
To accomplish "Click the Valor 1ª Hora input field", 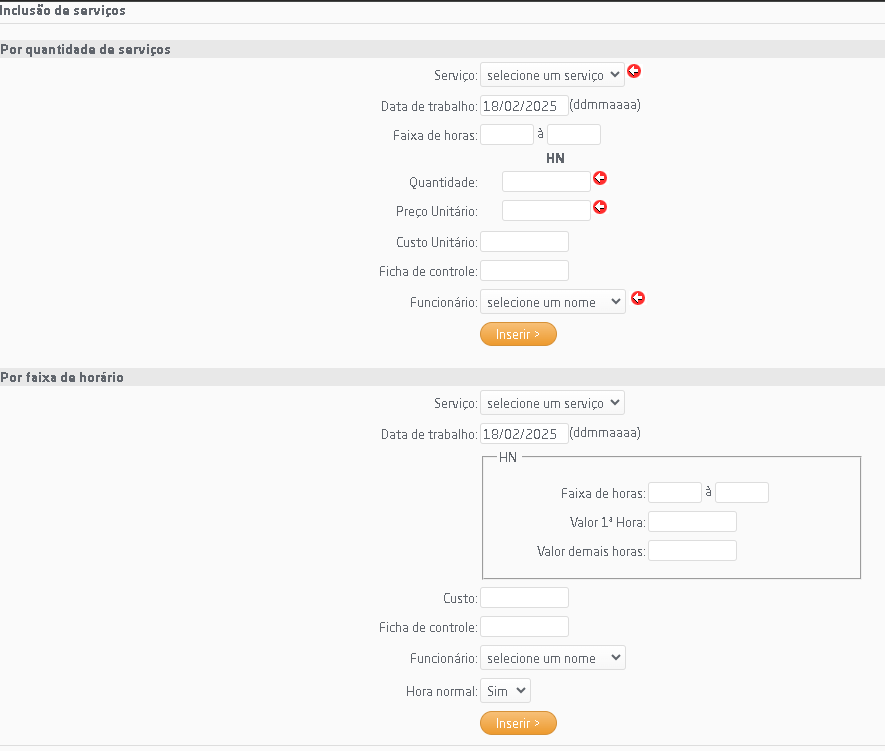I will click(692, 522).
